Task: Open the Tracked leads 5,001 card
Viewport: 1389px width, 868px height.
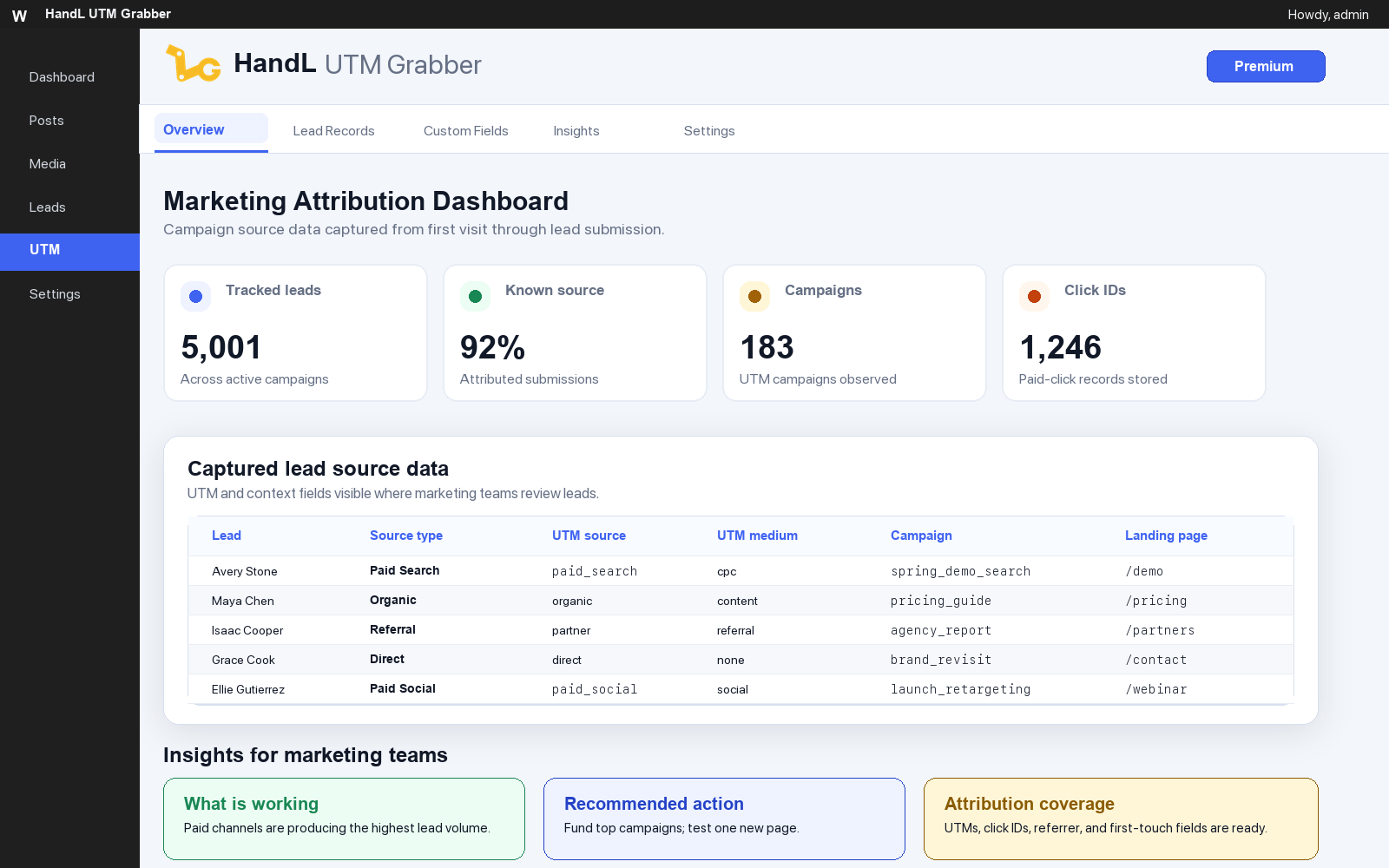Action: 295,333
